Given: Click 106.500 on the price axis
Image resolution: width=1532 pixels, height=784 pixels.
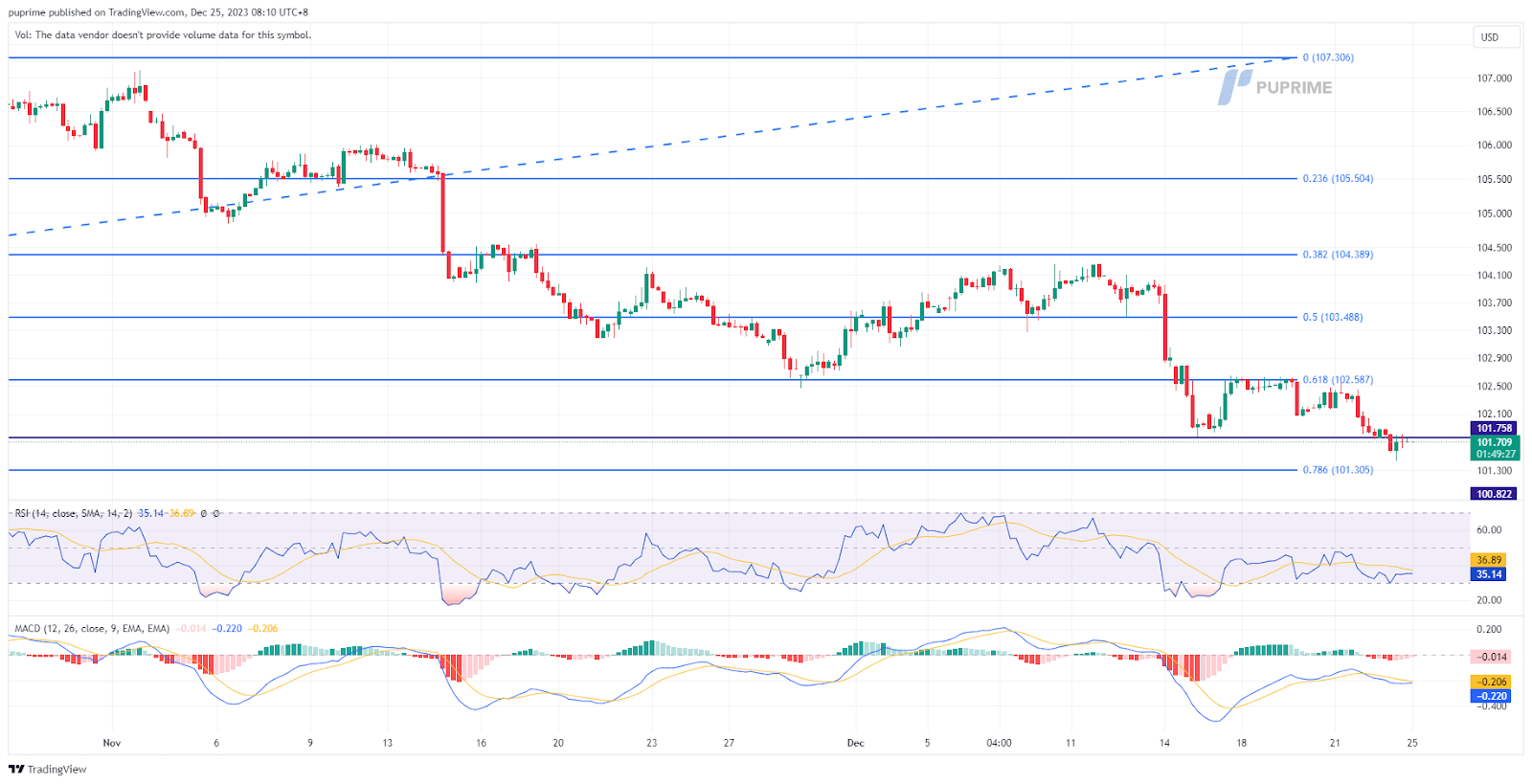Looking at the screenshot, I should coord(1494,112).
